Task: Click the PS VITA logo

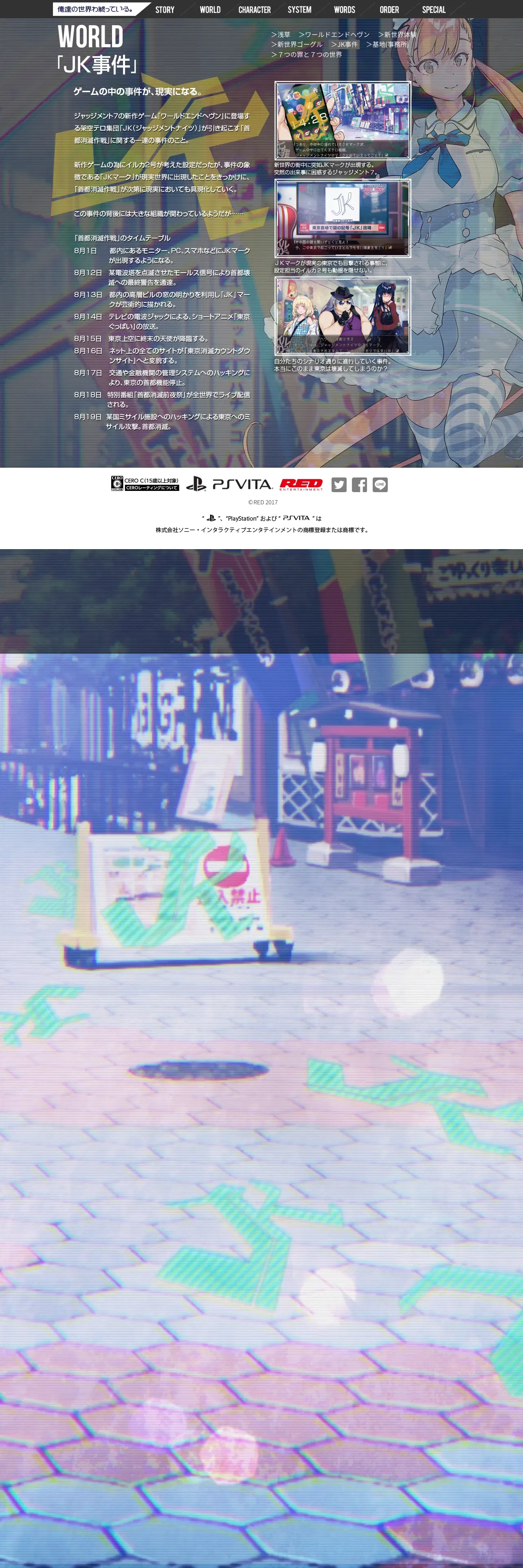Action: coord(242,484)
